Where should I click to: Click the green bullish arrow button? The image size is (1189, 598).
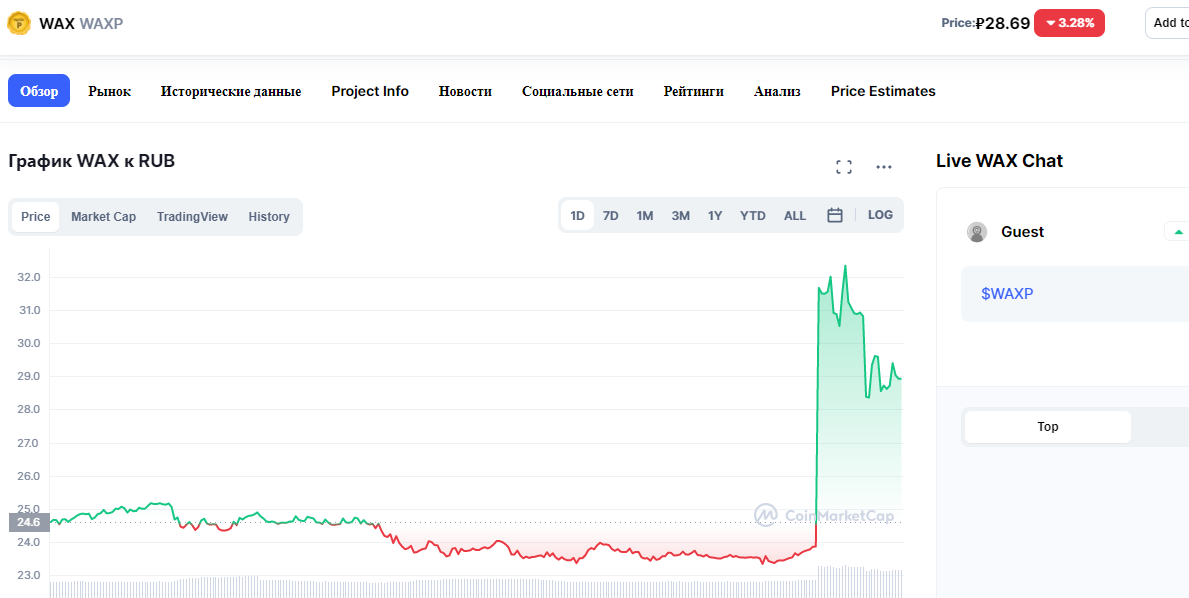(x=1178, y=232)
